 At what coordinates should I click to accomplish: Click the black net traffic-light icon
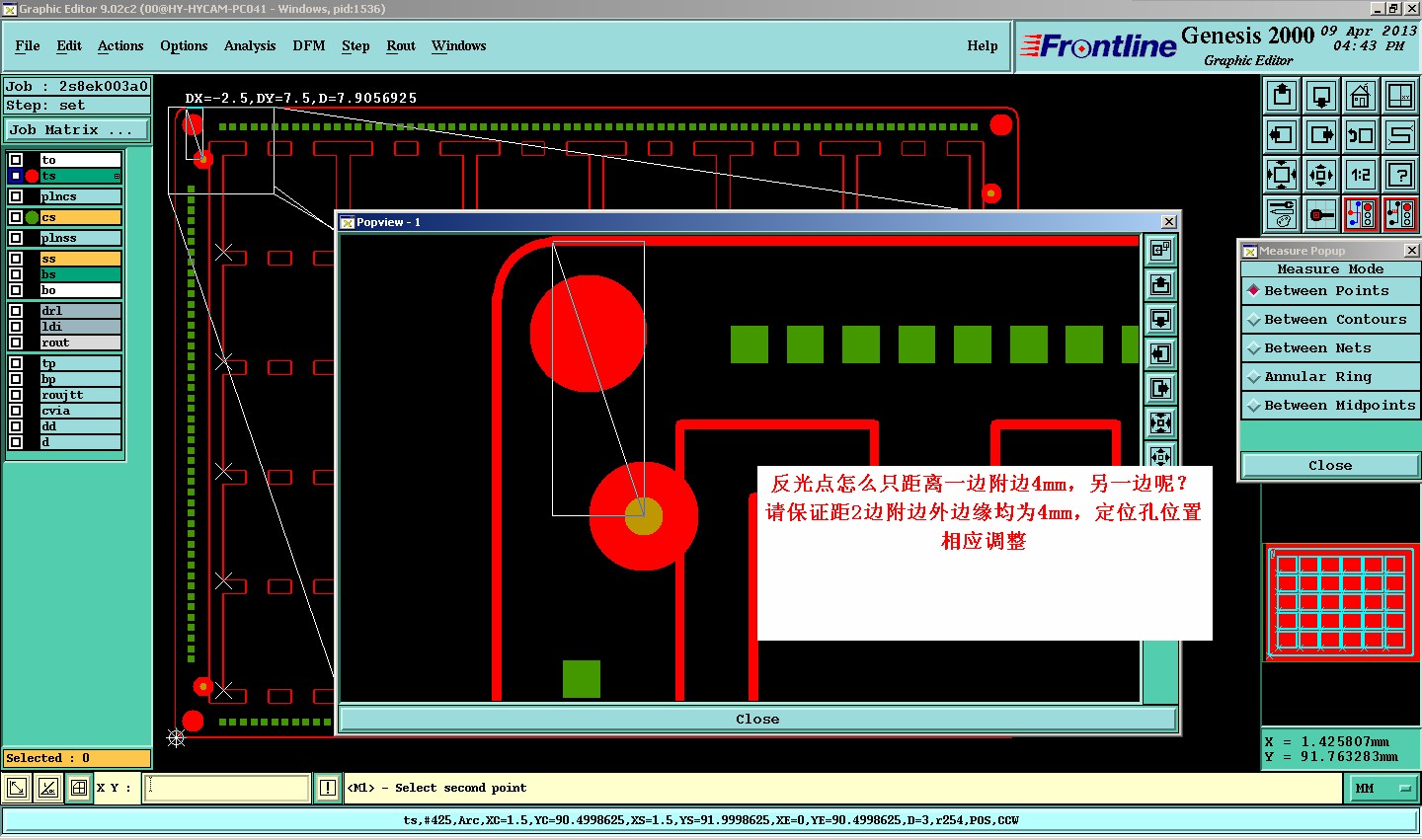(1400, 213)
